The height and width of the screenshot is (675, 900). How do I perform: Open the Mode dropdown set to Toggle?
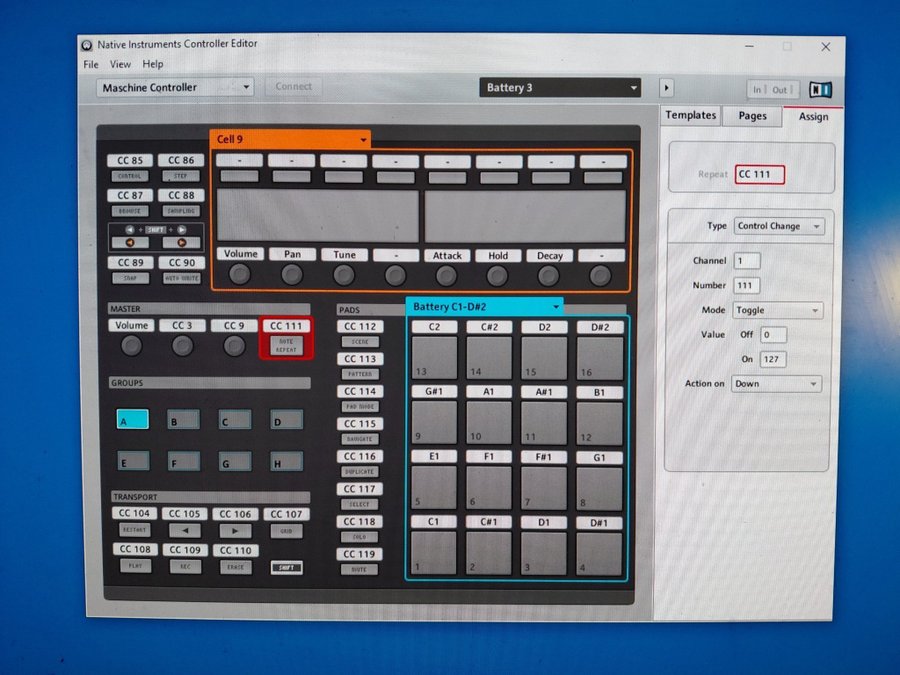tap(778, 311)
